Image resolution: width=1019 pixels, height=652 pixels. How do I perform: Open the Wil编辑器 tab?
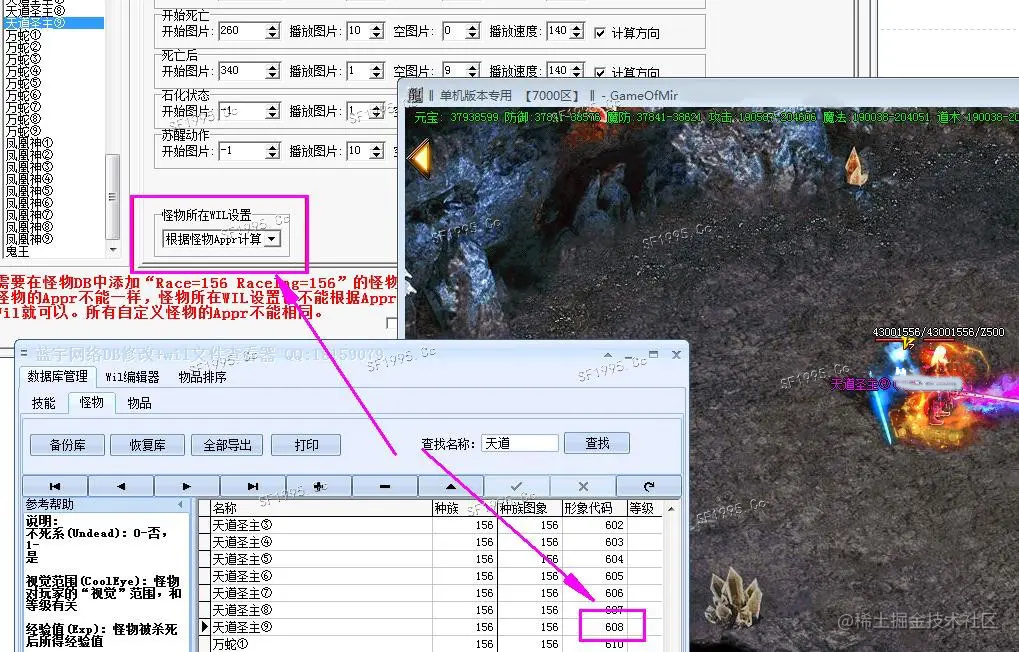tap(132, 377)
